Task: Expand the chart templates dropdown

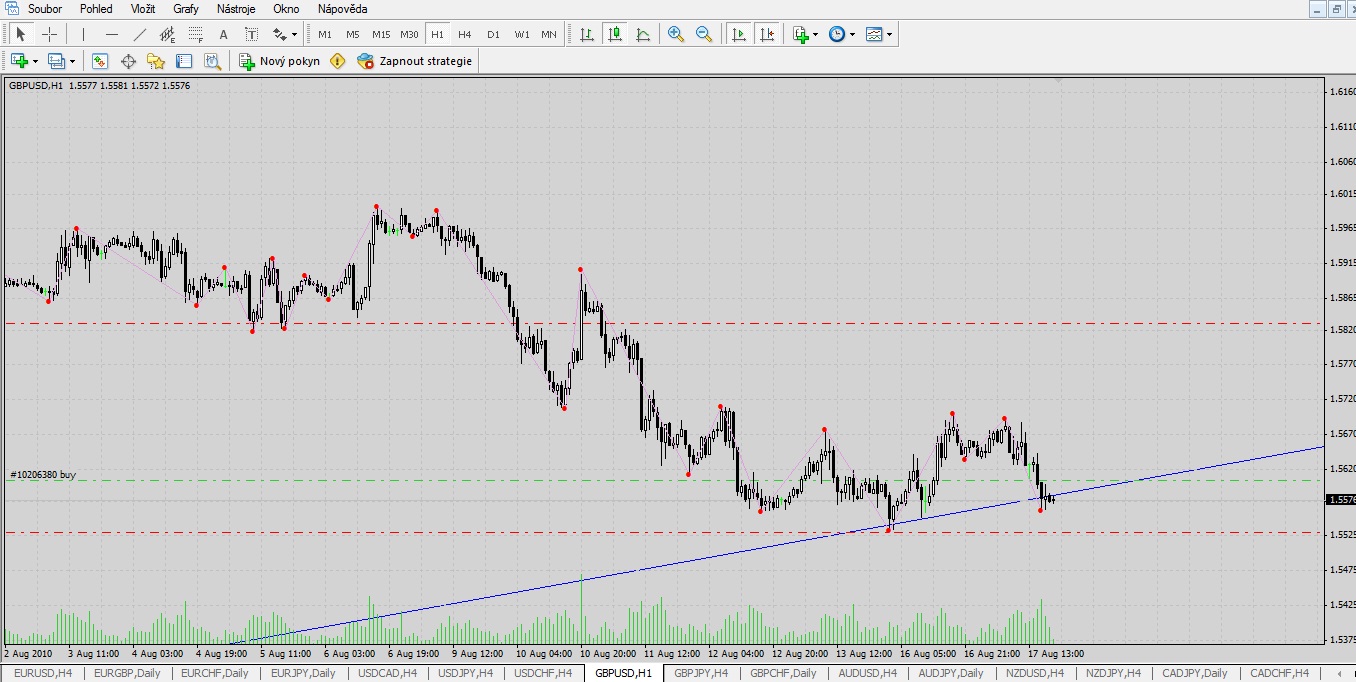Action: pos(890,34)
